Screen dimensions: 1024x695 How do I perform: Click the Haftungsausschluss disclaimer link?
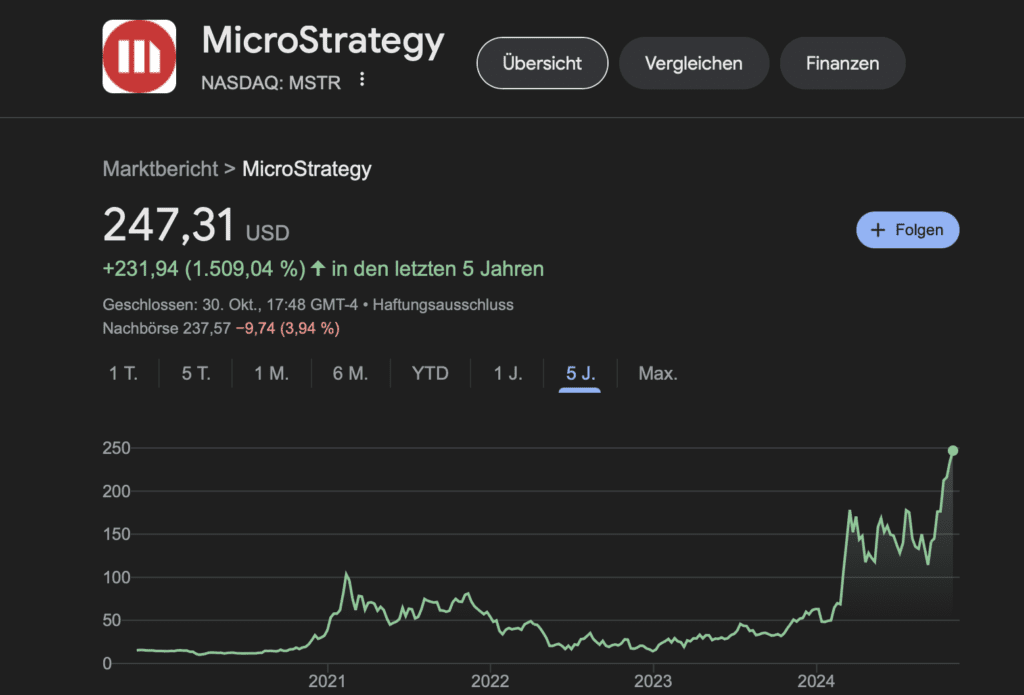click(443, 304)
